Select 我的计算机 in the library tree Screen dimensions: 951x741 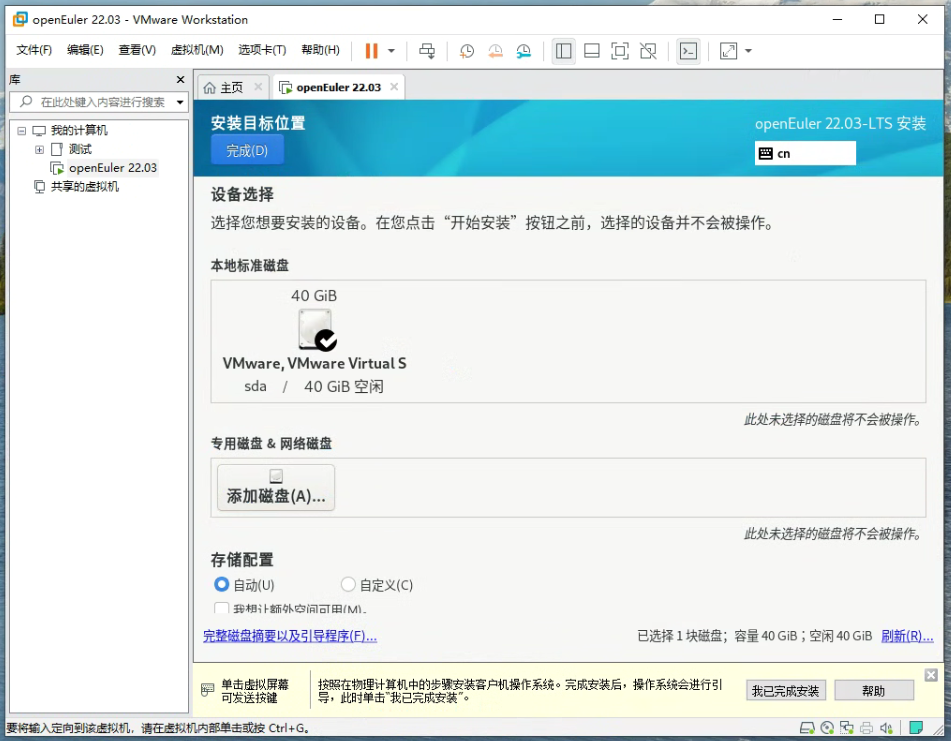79,130
